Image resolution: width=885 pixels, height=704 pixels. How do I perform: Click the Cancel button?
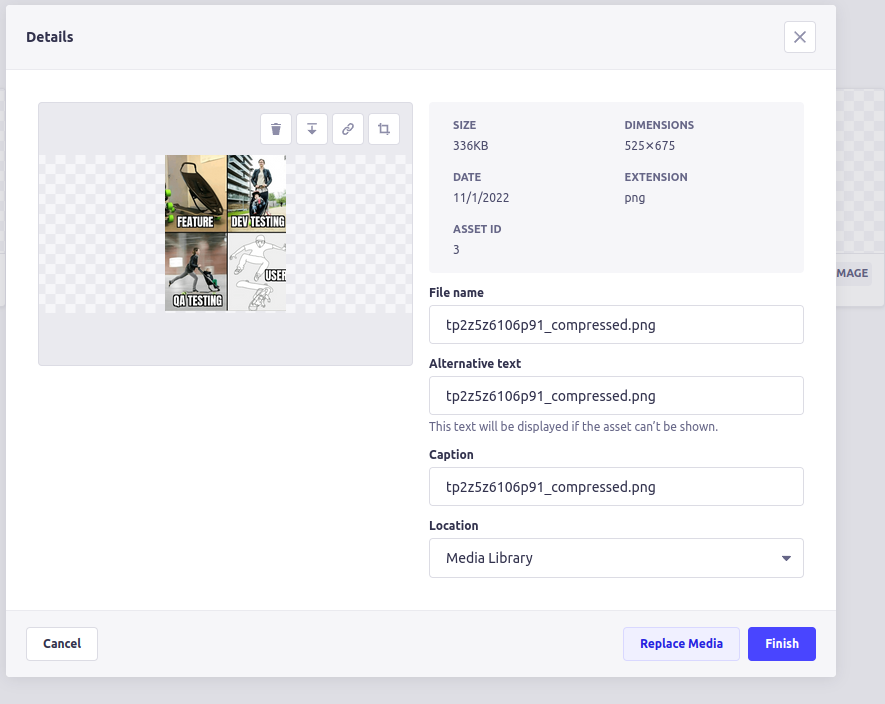[x=61, y=643]
